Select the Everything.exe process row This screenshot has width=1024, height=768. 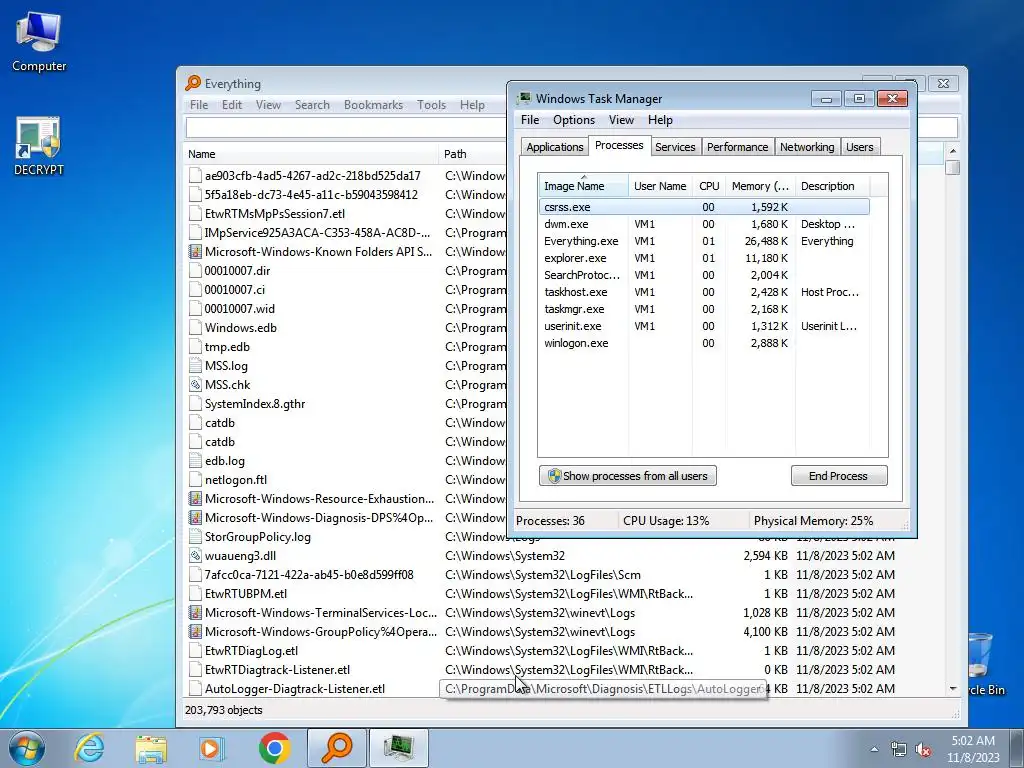[x=704, y=241]
